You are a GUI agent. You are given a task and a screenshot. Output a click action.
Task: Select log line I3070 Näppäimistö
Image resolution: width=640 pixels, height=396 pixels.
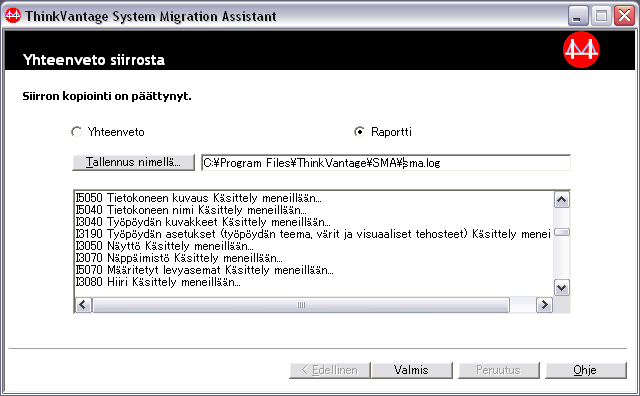point(179,258)
